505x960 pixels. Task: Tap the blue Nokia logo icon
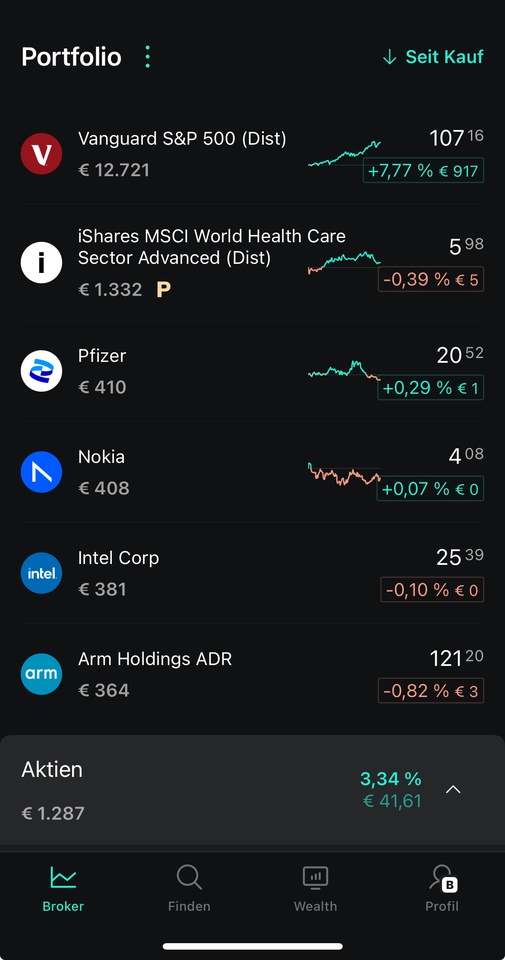pyautogui.click(x=42, y=472)
